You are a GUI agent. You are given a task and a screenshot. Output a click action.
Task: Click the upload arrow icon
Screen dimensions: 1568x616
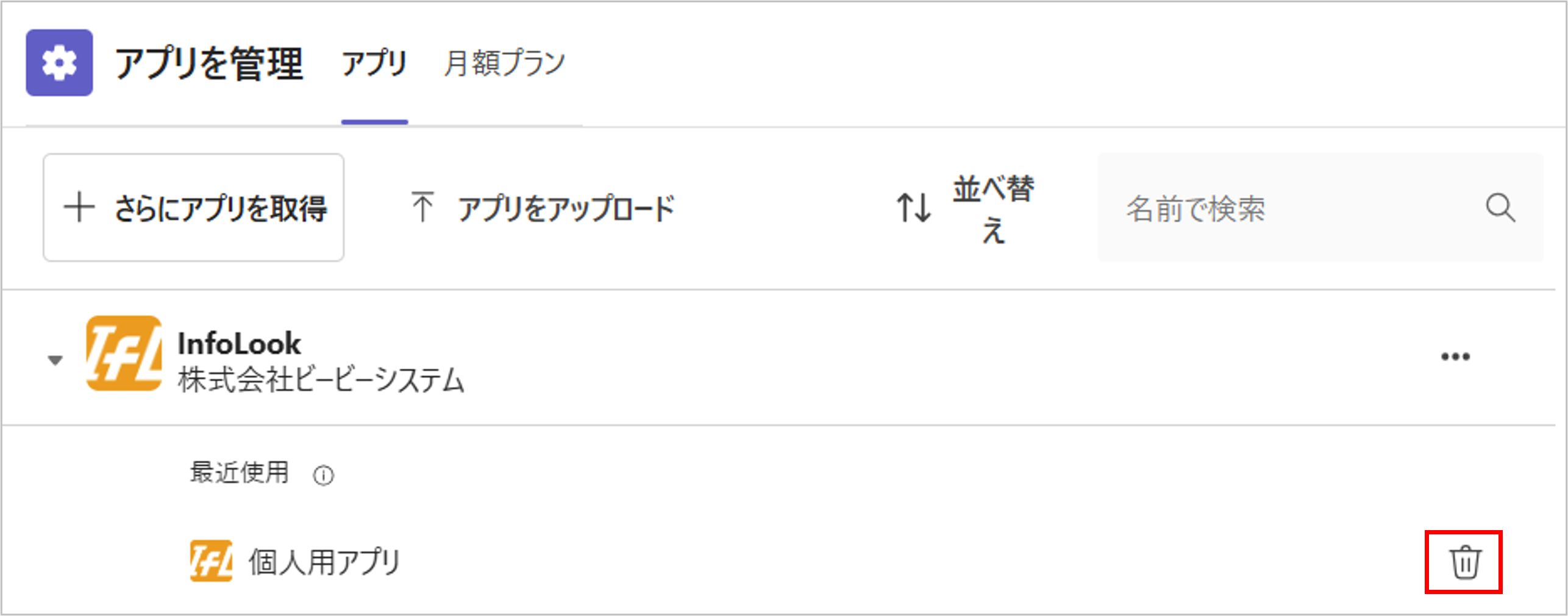(x=422, y=207)
